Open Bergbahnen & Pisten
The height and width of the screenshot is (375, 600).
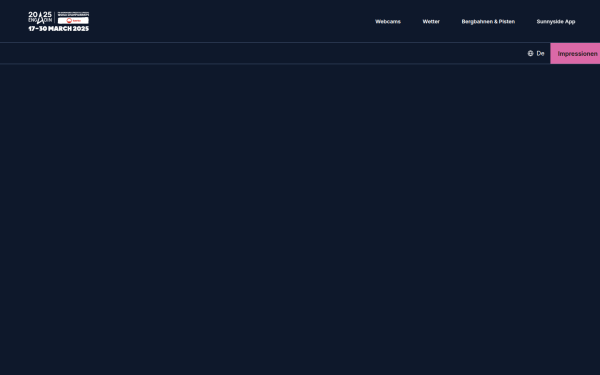(x=488, y=21)
